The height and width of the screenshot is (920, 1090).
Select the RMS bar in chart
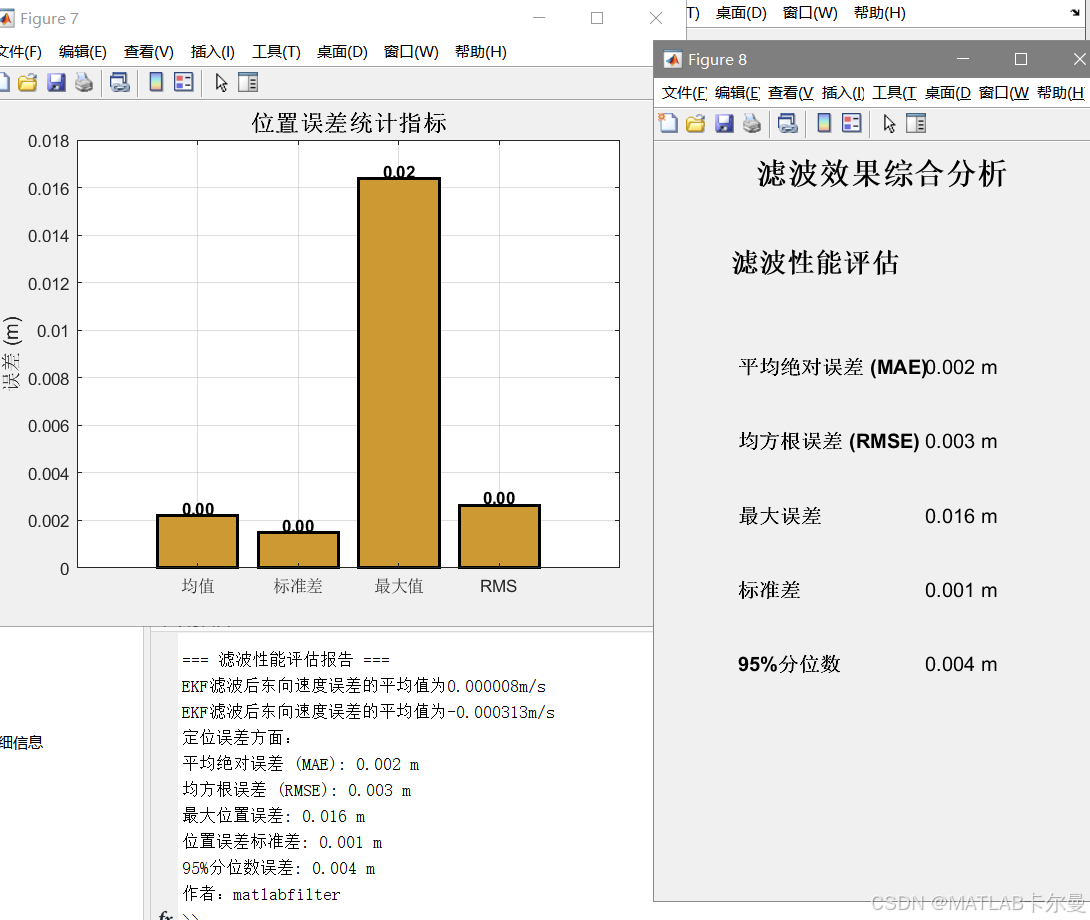499,536
